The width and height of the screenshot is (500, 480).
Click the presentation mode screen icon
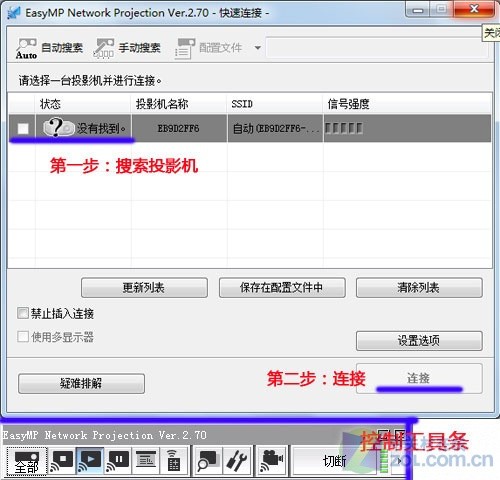[146, 461]
